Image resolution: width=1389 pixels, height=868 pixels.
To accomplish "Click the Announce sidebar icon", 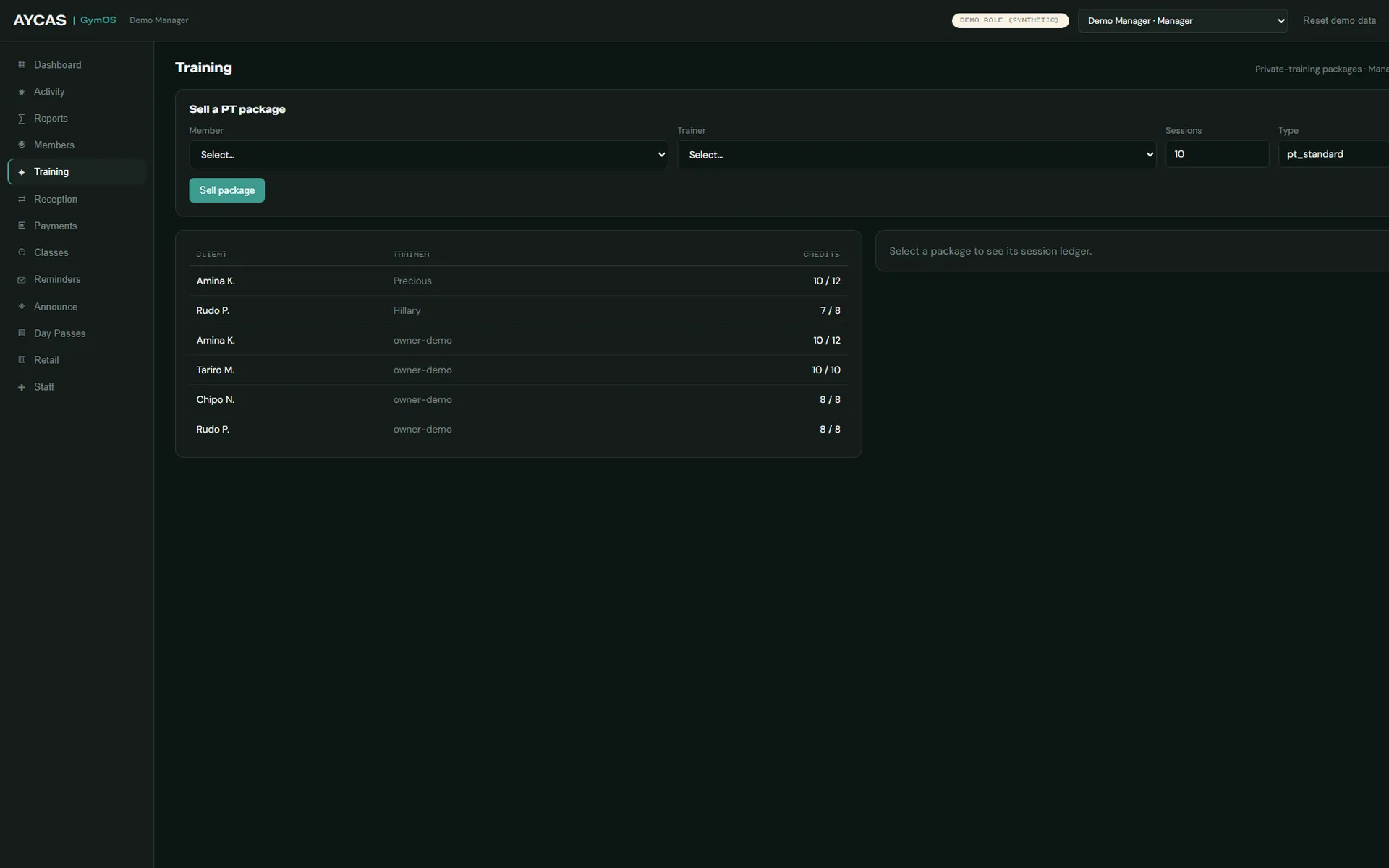I will 22,306.
